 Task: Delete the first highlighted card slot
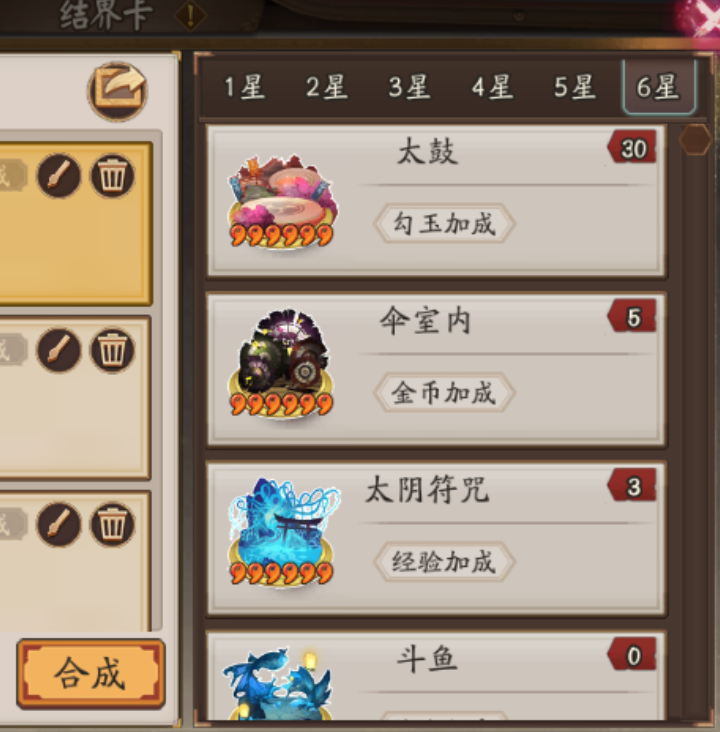coord(113,176)
